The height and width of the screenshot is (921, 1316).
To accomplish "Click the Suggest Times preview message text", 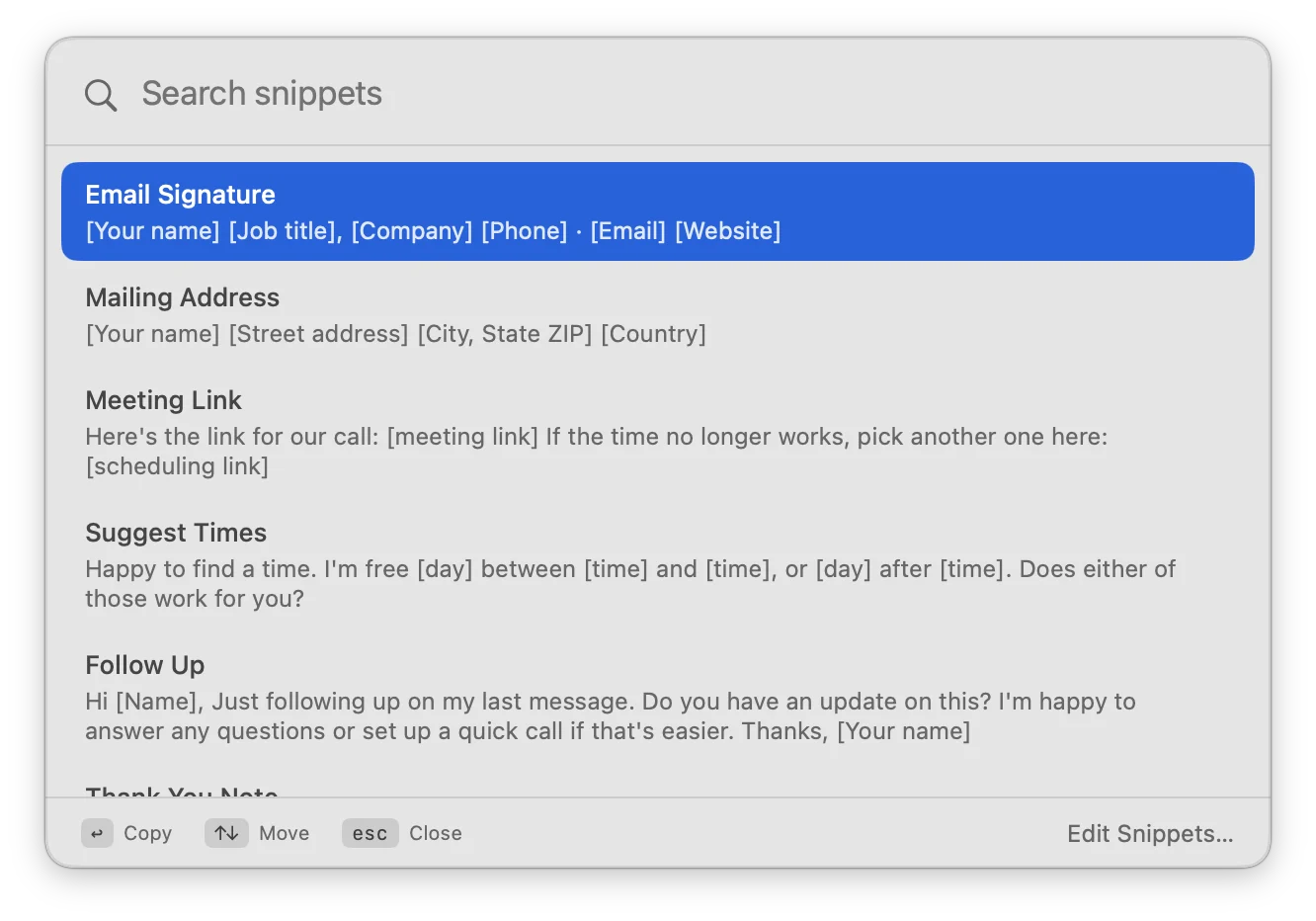I will 630,583.
